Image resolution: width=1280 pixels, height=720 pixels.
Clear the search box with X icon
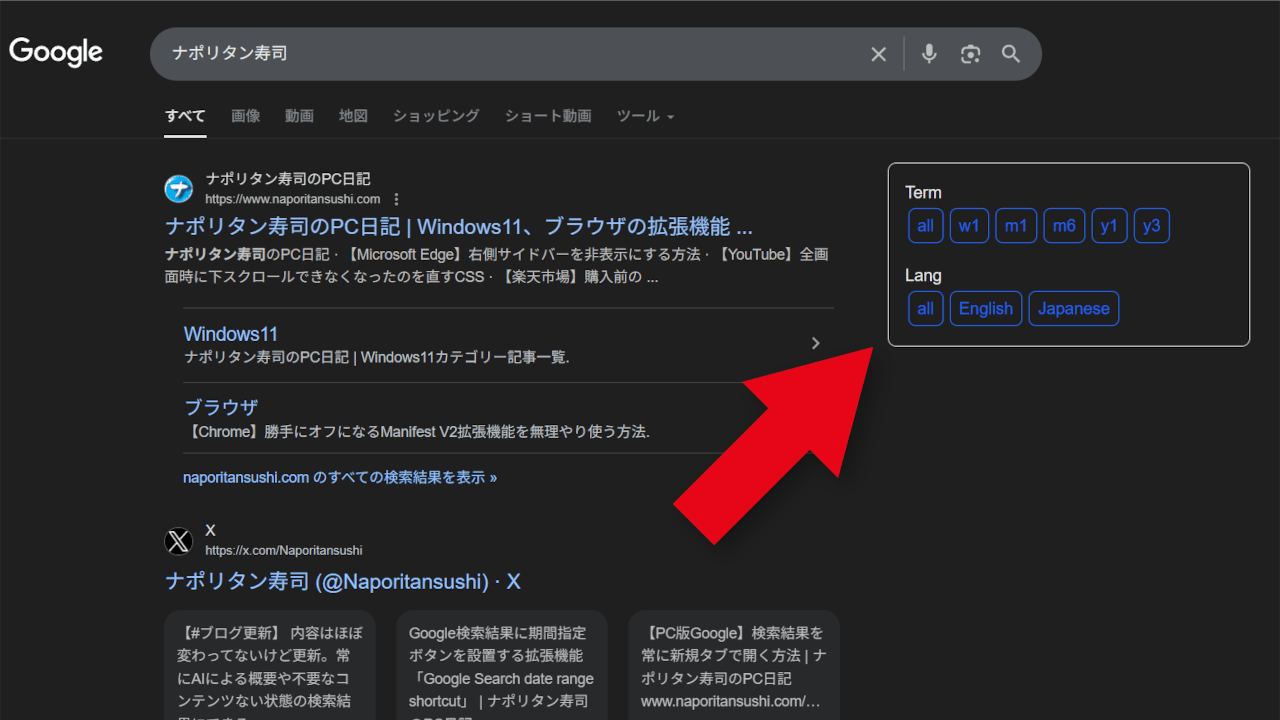878,54
